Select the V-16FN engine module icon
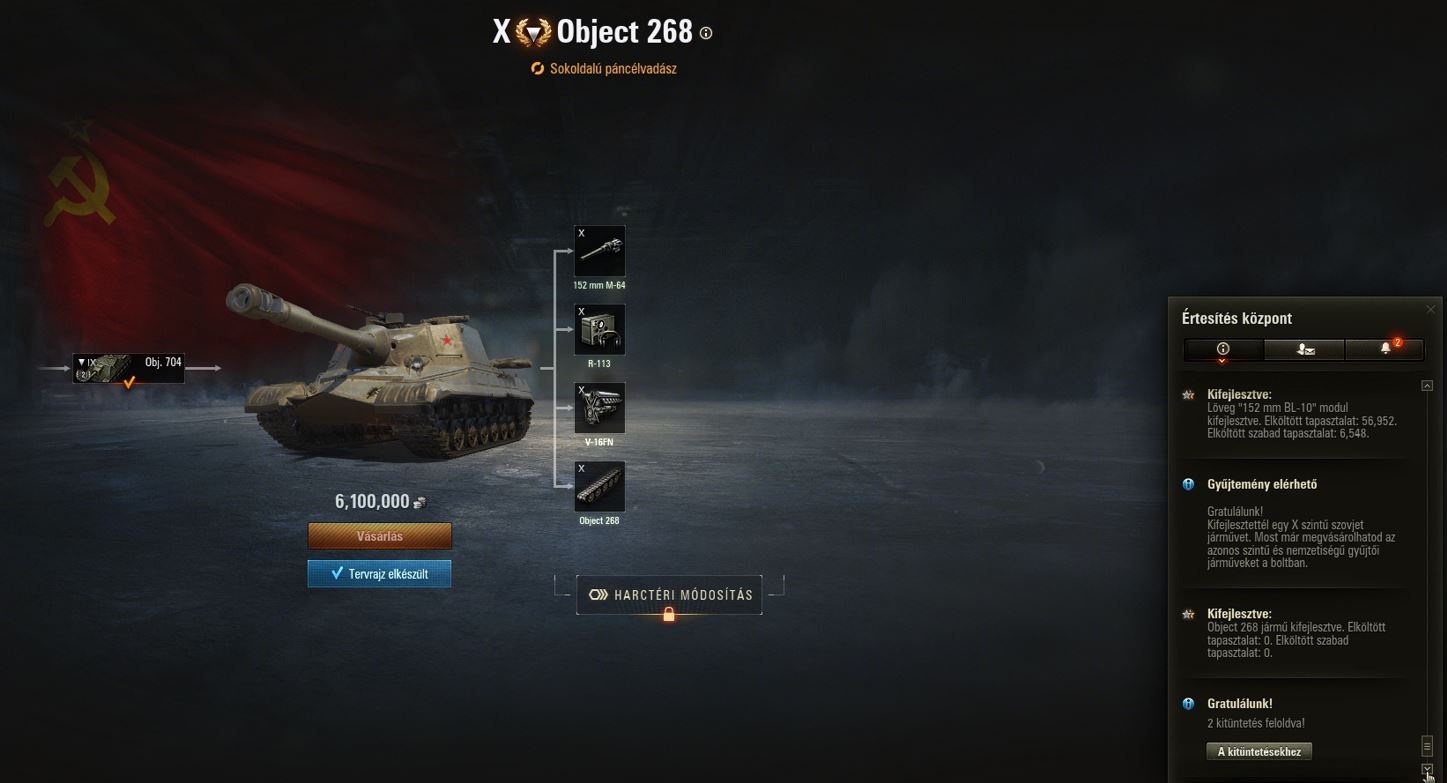The image size is (1447, 783). 600,407
